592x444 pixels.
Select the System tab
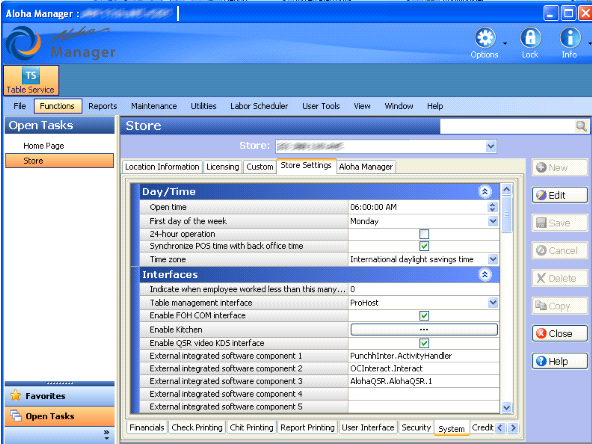coord(452,429)
